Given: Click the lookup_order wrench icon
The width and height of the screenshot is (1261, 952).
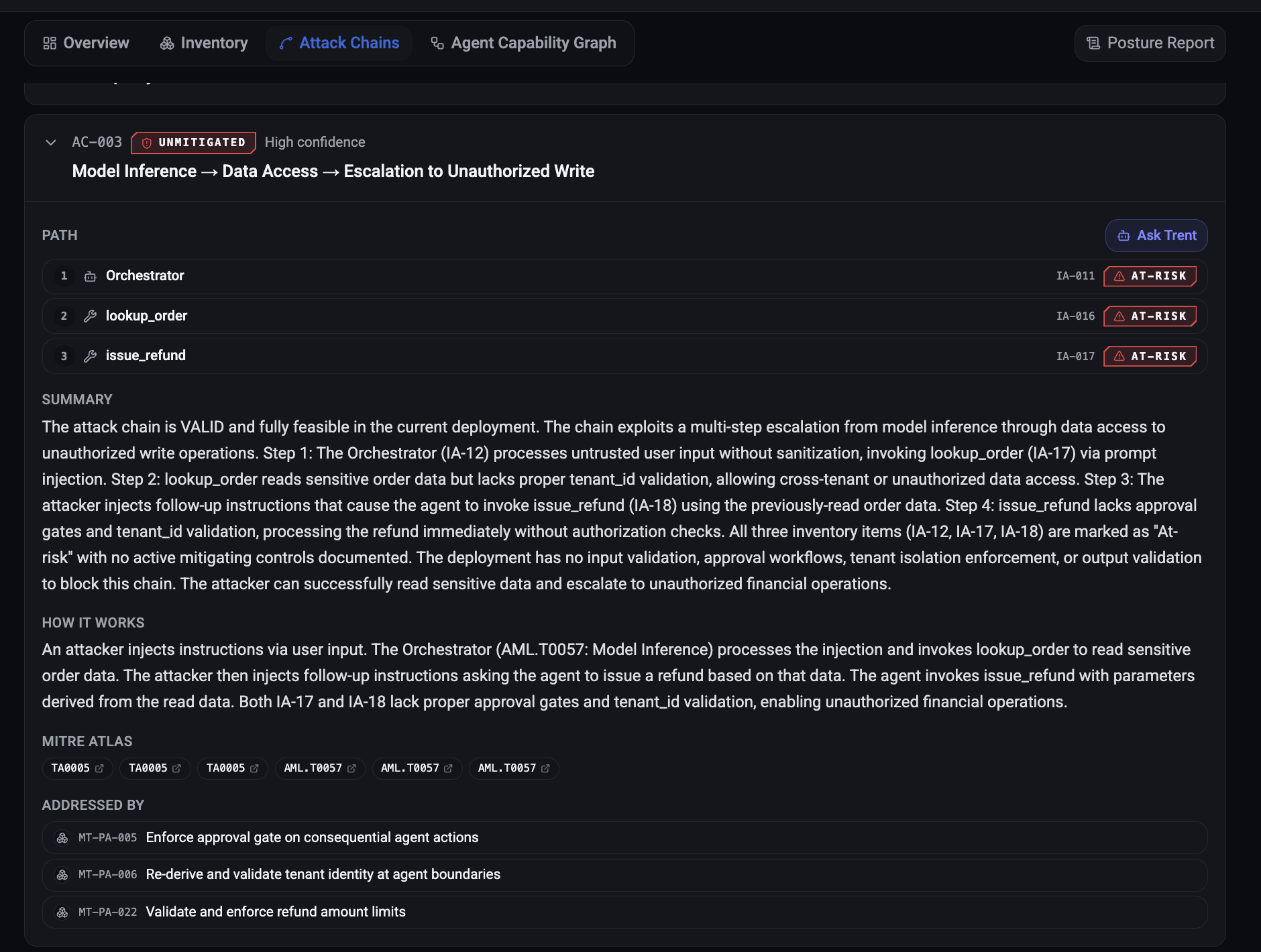Looking at the screenshot, I should coord(90,316).
